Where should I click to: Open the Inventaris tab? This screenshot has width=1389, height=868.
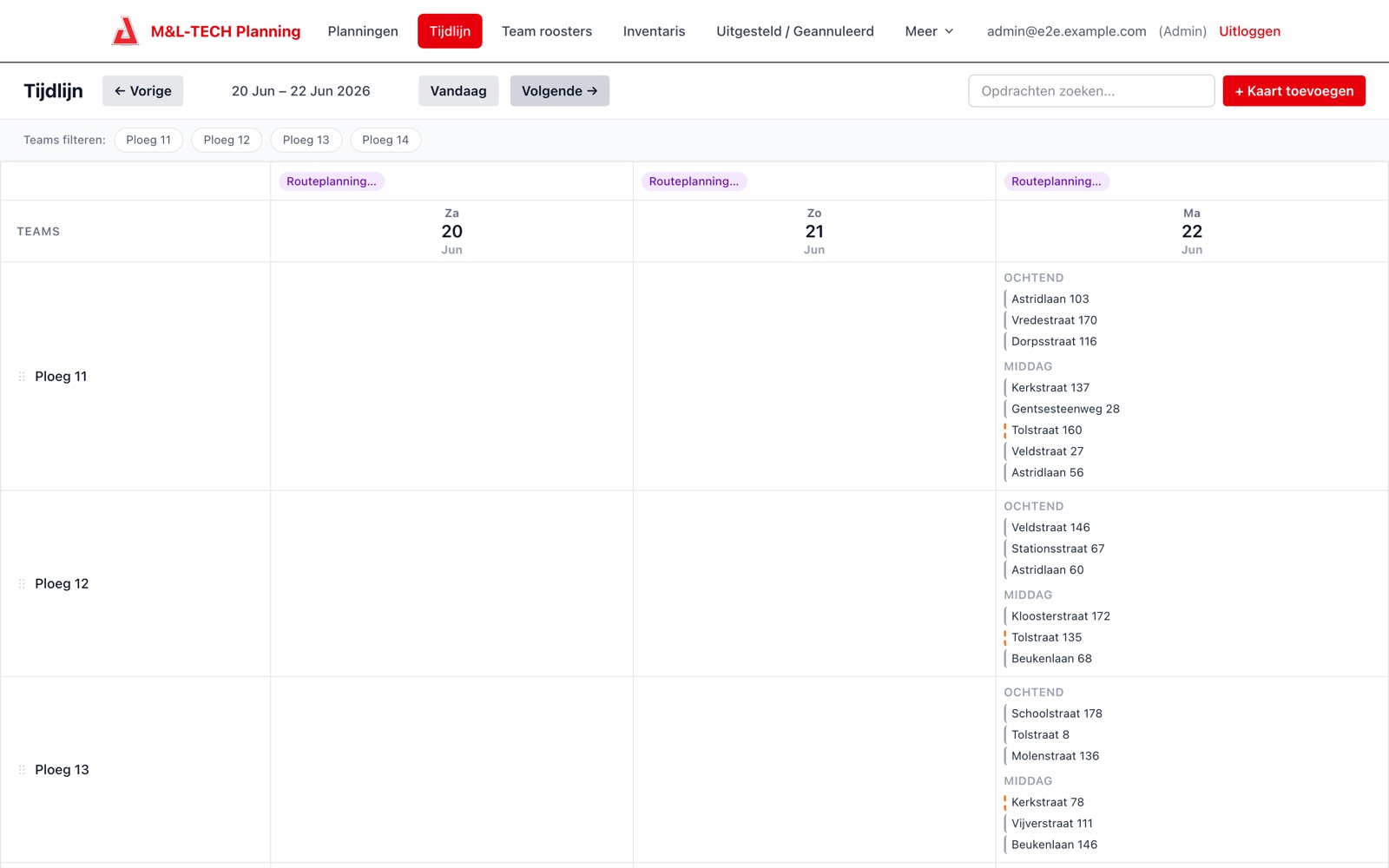tap(654, 31)
